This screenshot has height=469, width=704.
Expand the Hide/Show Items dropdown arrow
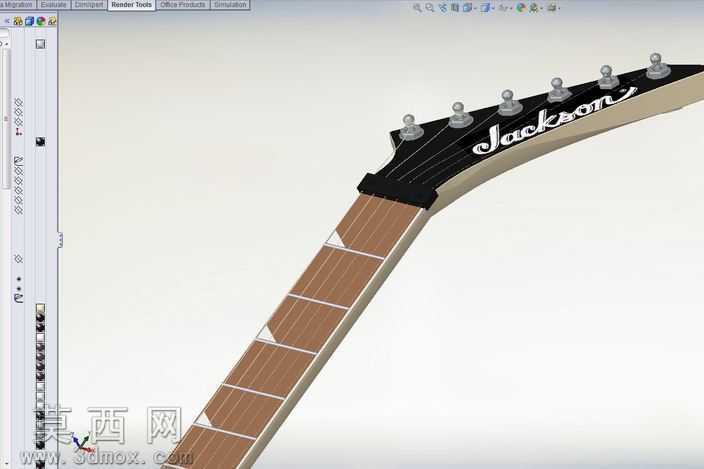(x=511, y=8)
